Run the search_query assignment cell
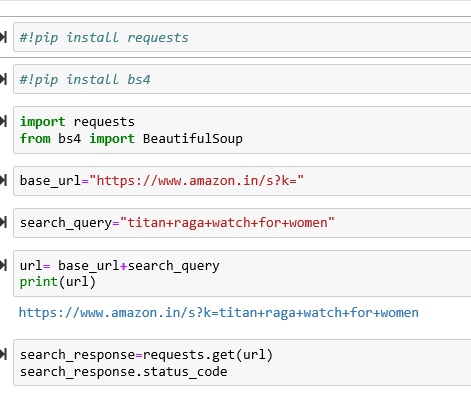The height and width of the screenshot is (395, 471). point(3,222)
